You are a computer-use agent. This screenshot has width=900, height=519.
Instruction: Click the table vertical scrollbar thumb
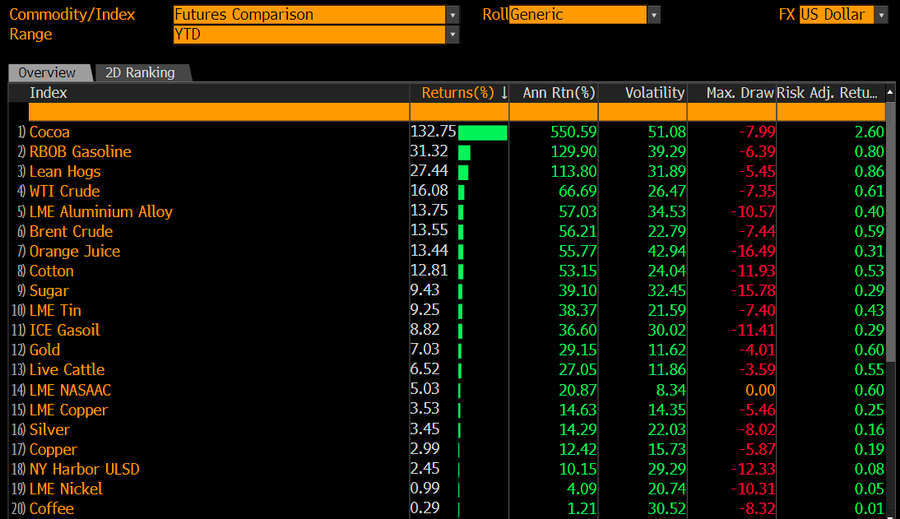coord(890,231)
